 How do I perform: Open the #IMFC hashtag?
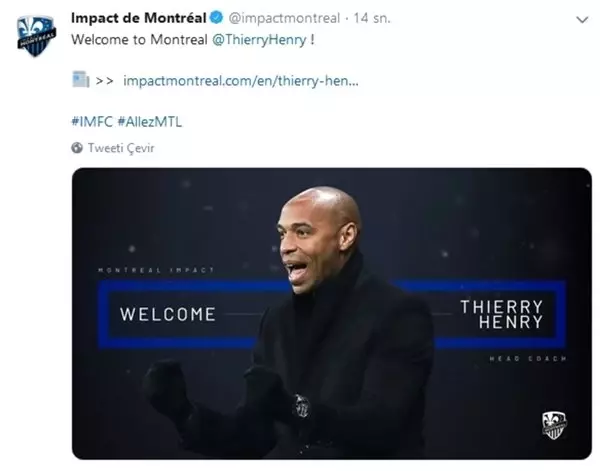coord(92,122)
